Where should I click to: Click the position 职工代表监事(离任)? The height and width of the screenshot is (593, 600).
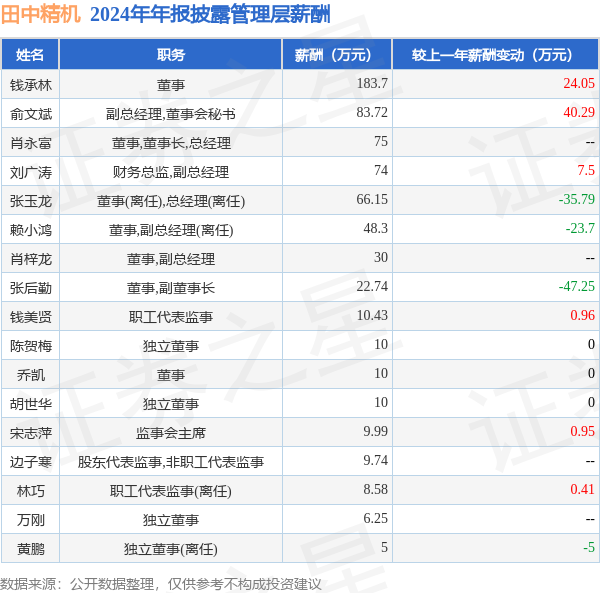[171, 491]
